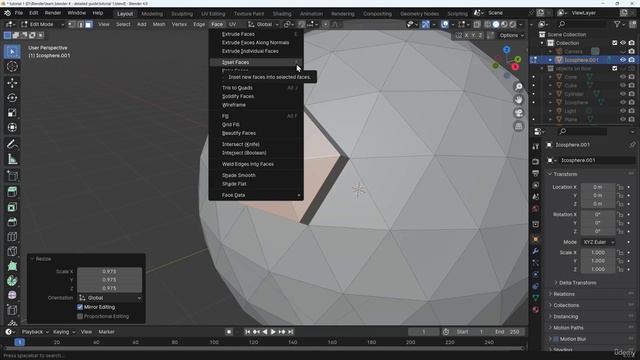Image resolution: width=640 pixels, height=360 pixels.
Task: Click the viewport pan hand icon
Action: pyautogui.click(x=518, y=100)
